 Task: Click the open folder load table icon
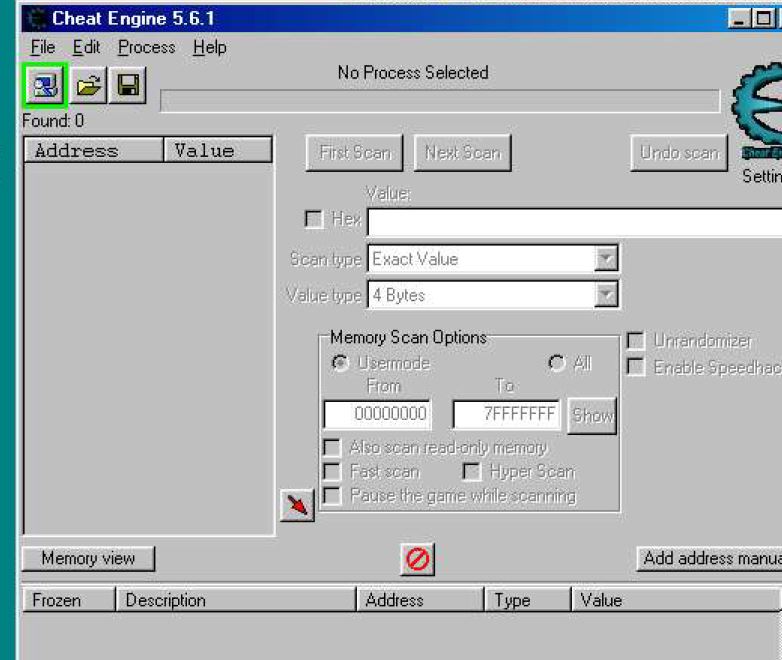coord(88,85)
